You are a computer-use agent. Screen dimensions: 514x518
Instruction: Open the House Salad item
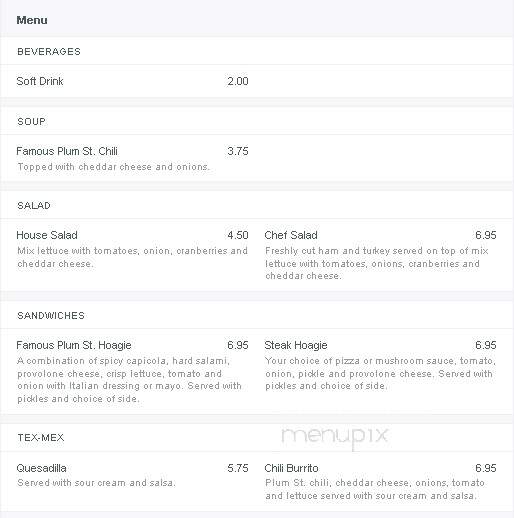tap(47, 235)
